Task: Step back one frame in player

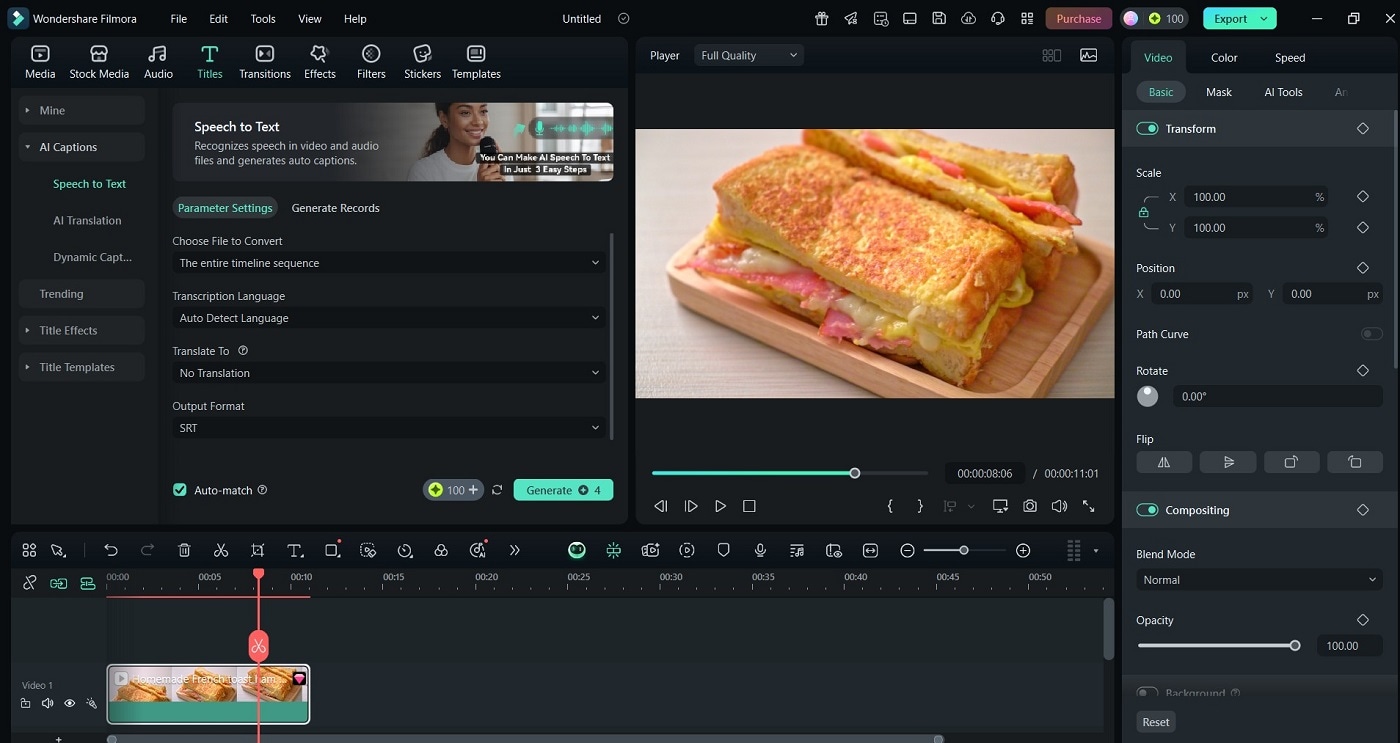Action: tap(661, 506)
